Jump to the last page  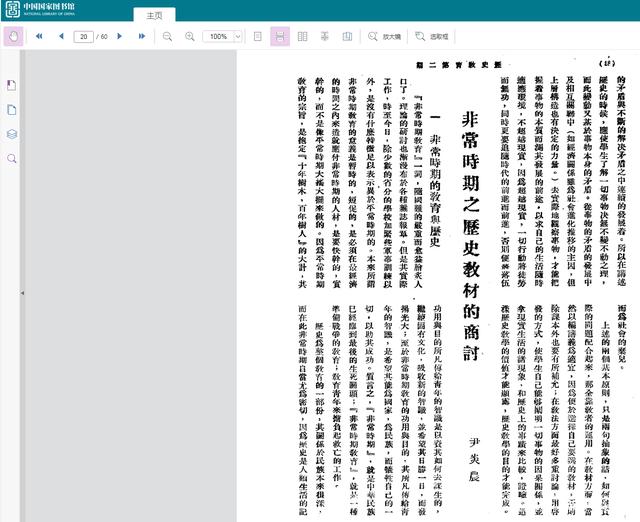(x=144, y=37)
